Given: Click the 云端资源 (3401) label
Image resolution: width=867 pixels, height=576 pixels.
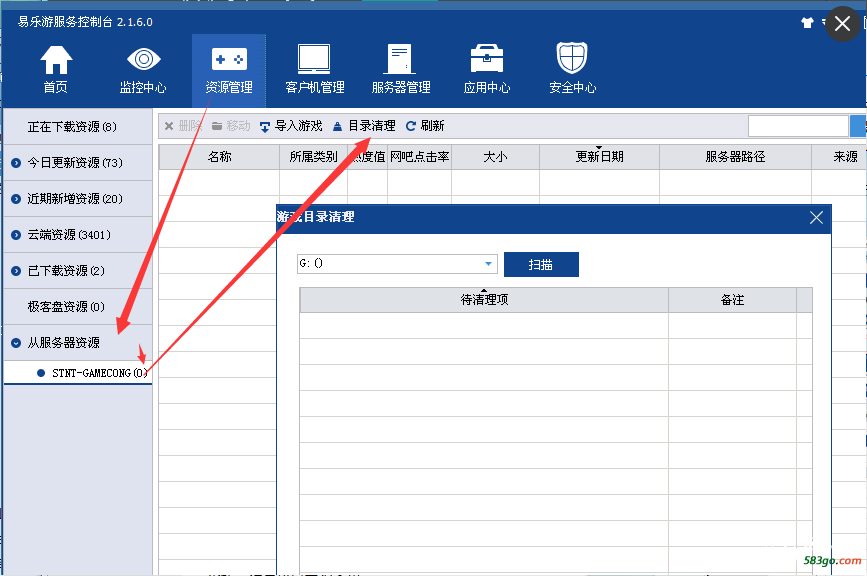Looking at the screenshot, I should click(69, 235).
